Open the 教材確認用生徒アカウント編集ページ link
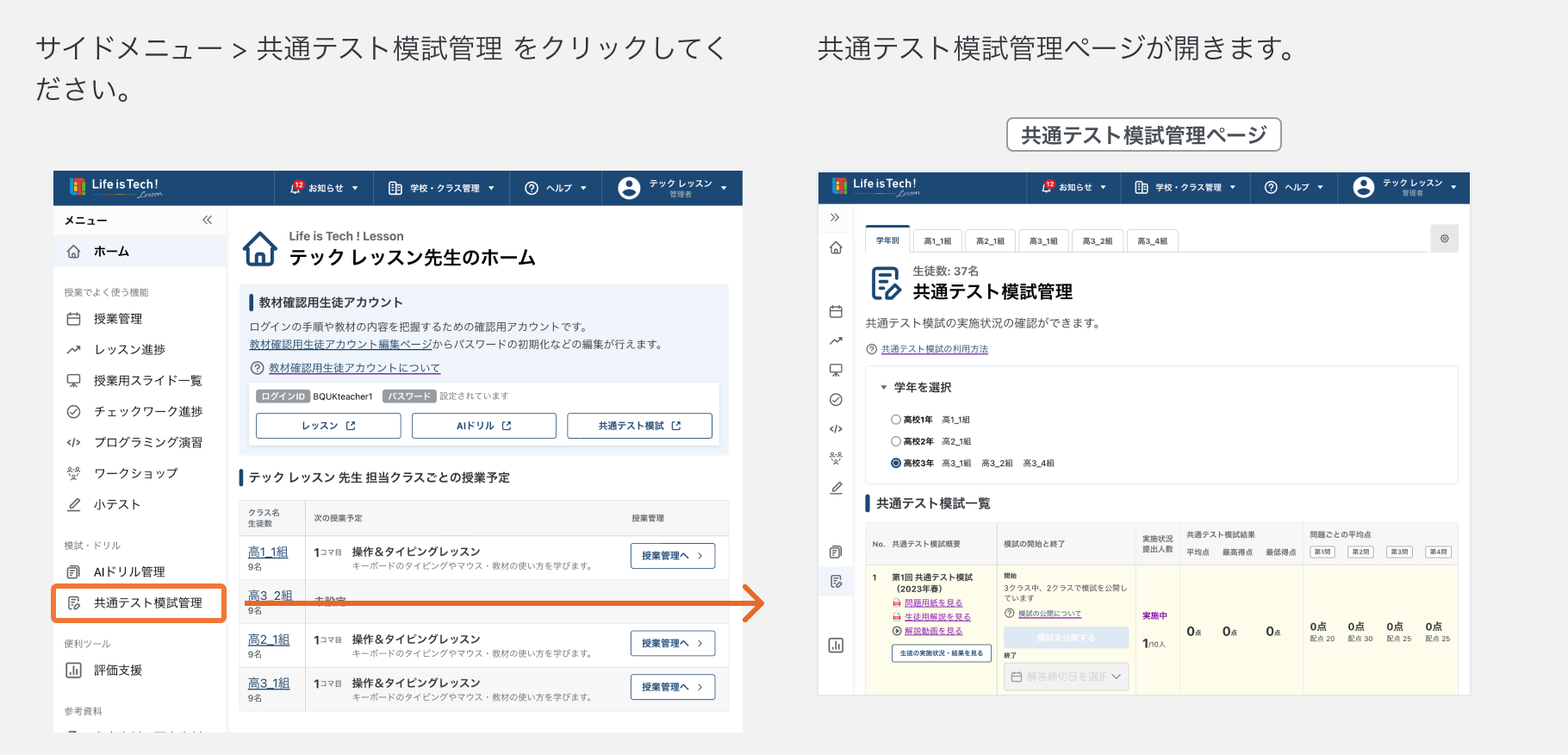The width and height of the screenshot is (1568, 755). [x=340, y=345]
